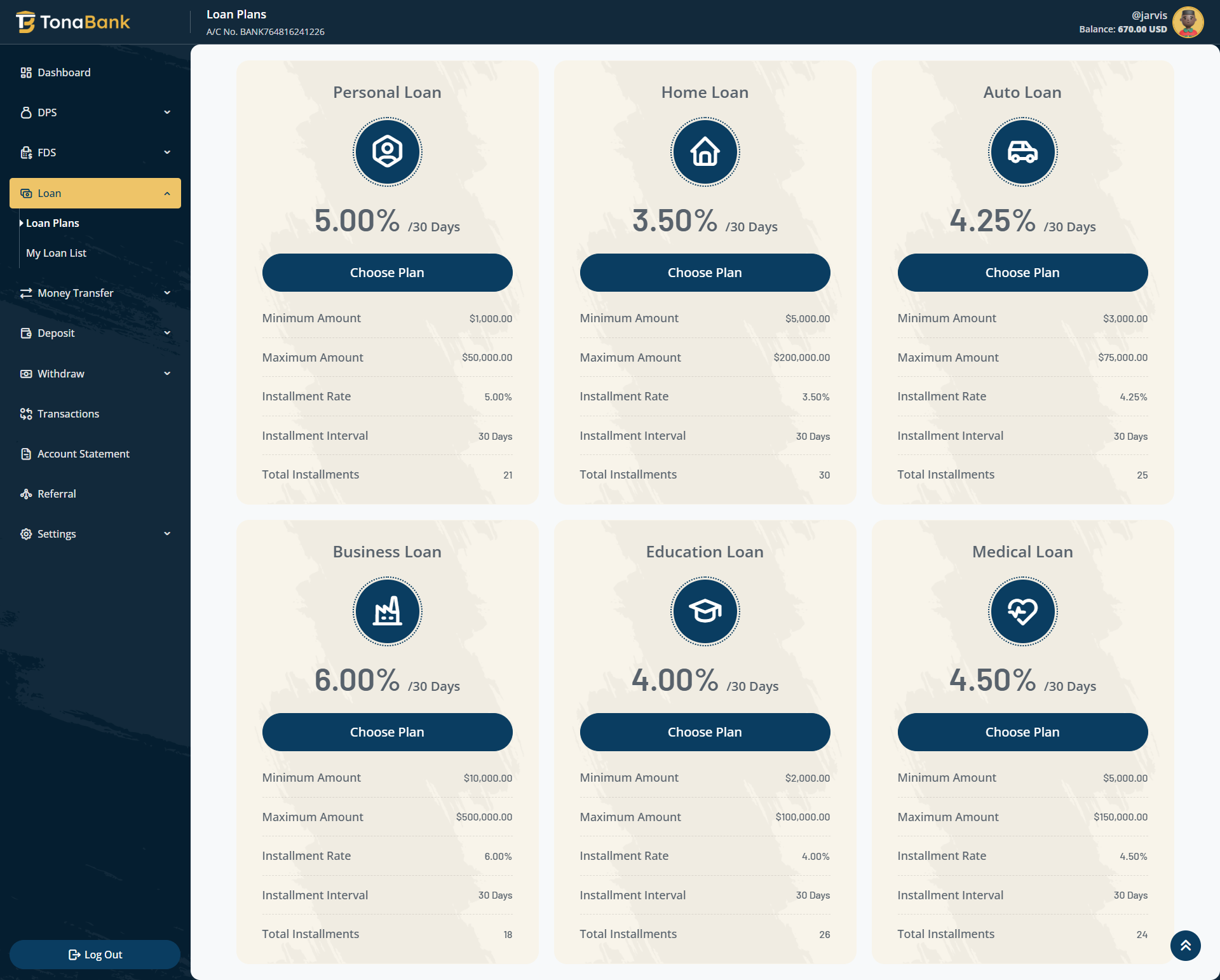Expand the FDS sidebar menu

tap(95, 153)
